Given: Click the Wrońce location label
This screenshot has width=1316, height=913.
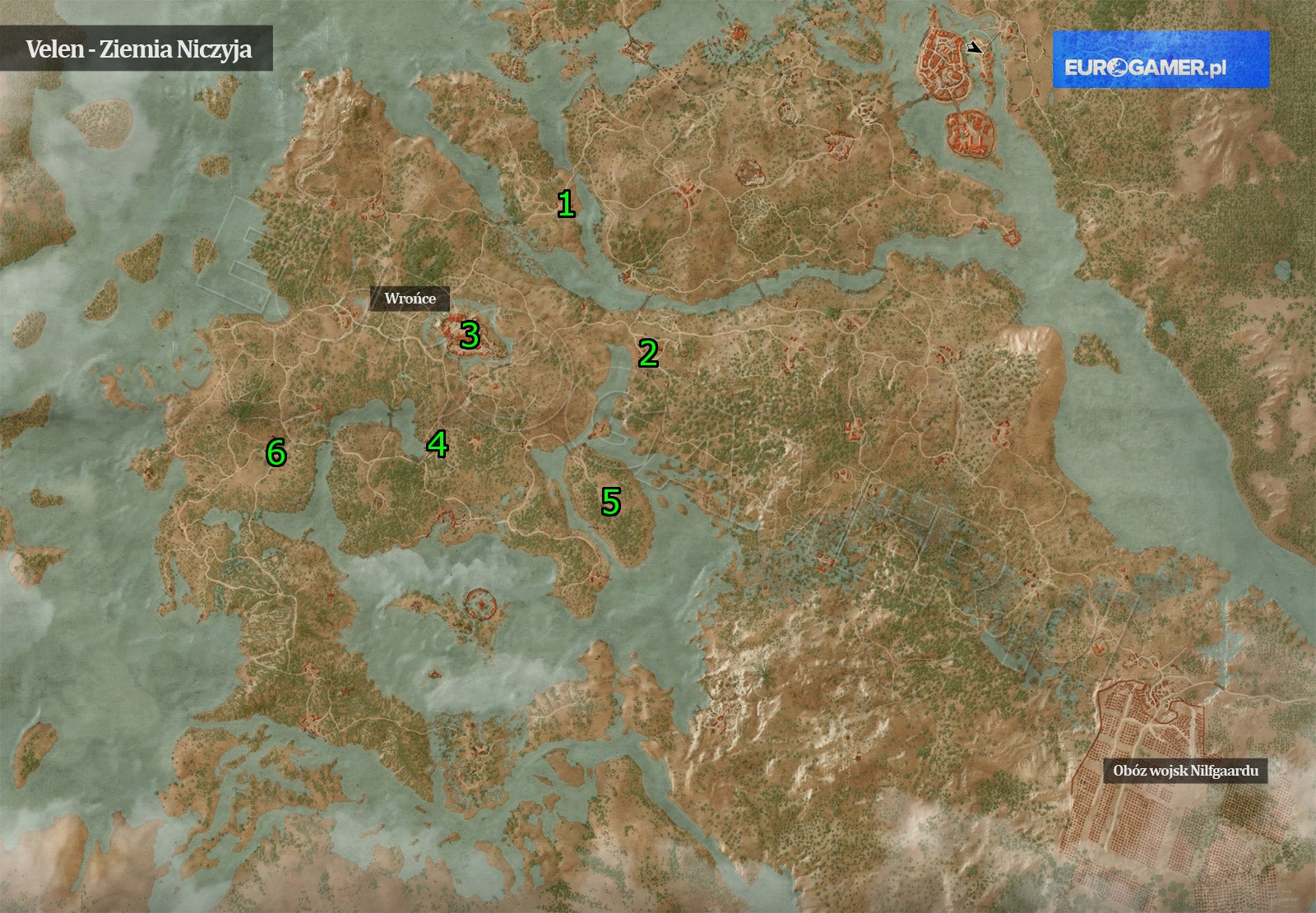Looking at the screenshot, I should [x=410, y=298].
